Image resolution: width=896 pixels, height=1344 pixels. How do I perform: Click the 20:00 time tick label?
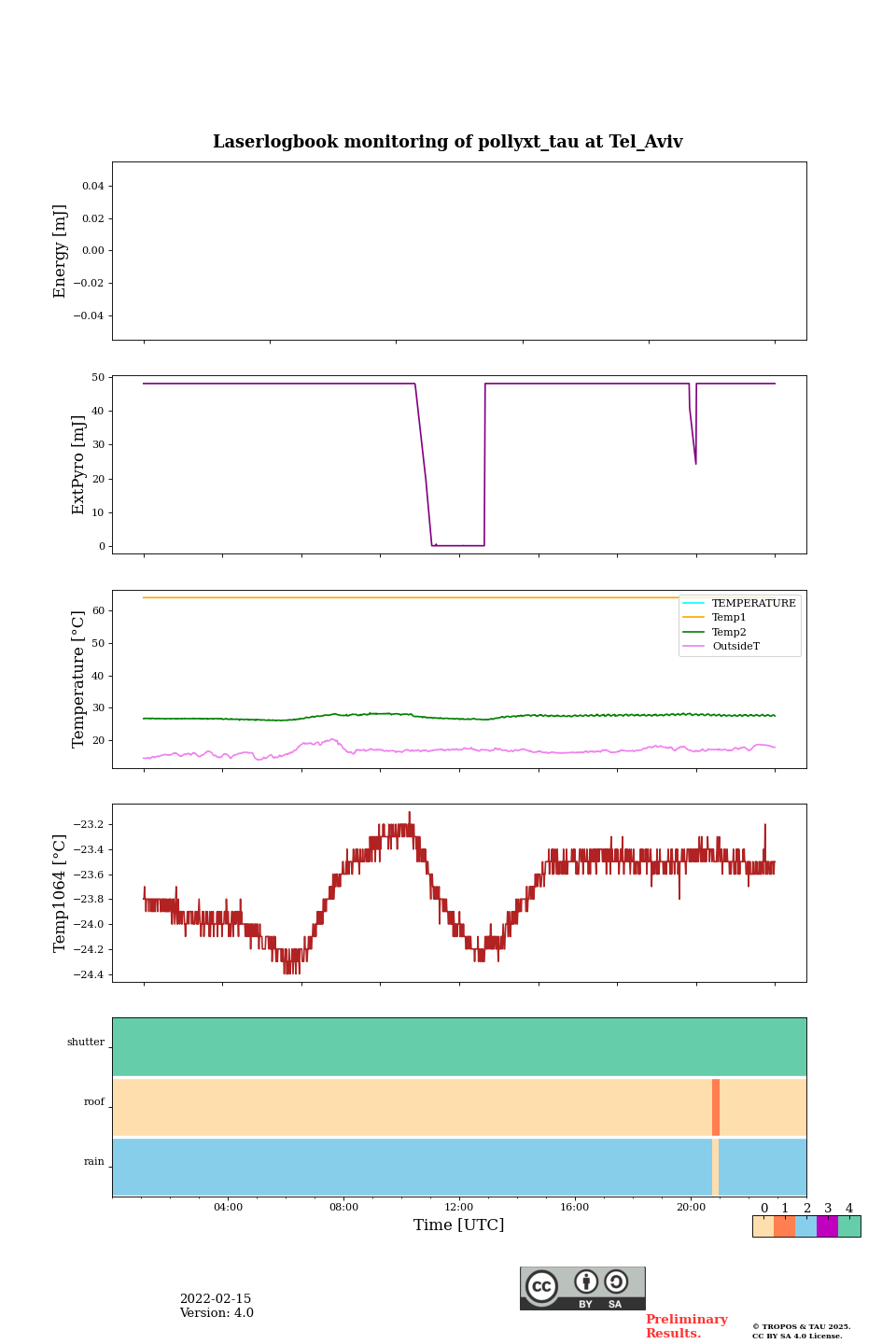point(691,1207)
